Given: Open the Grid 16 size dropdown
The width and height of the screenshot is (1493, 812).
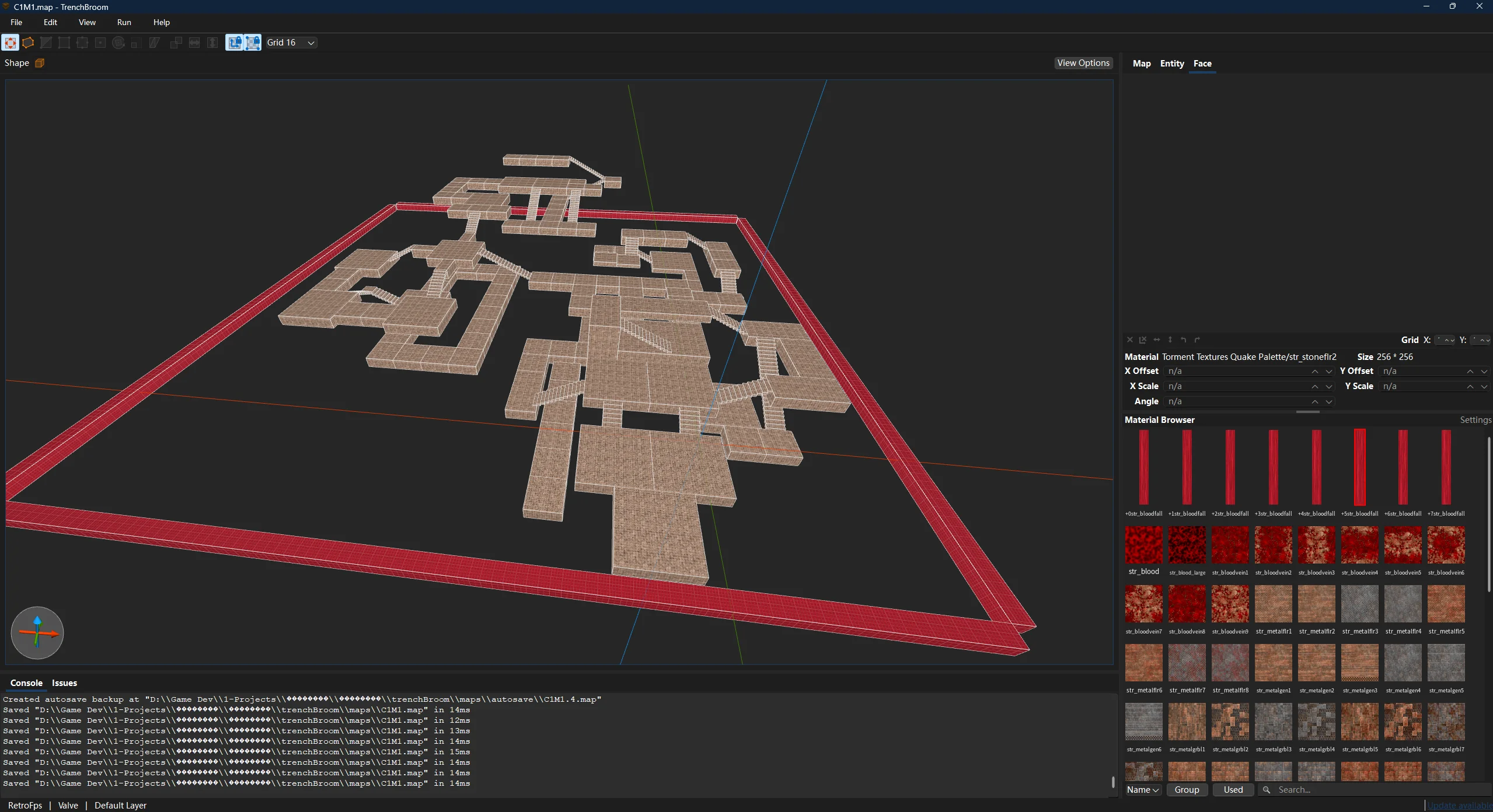Looking at the screenshot, I should point(291,43).
